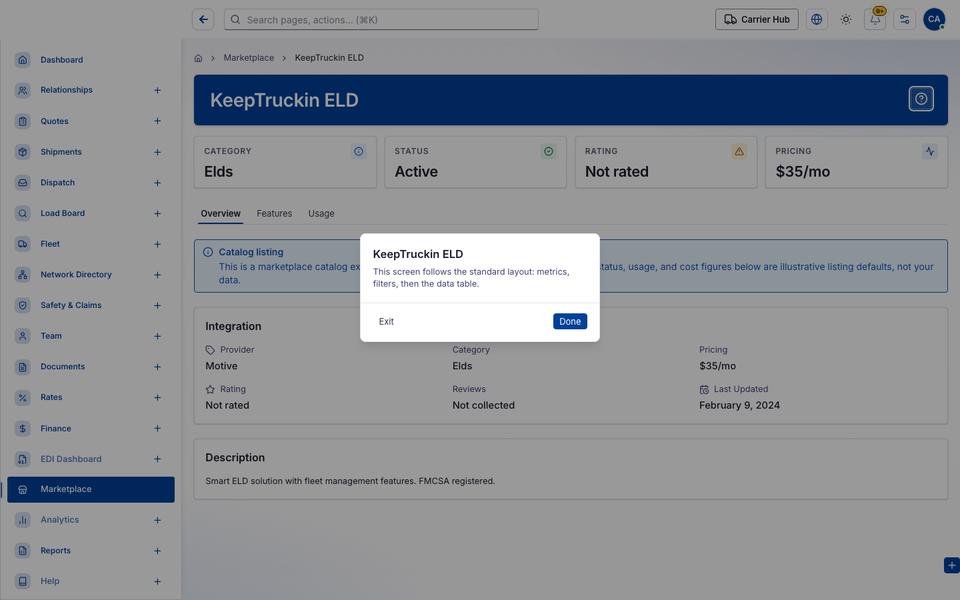Click the Team sidebar item

point(51,336)
